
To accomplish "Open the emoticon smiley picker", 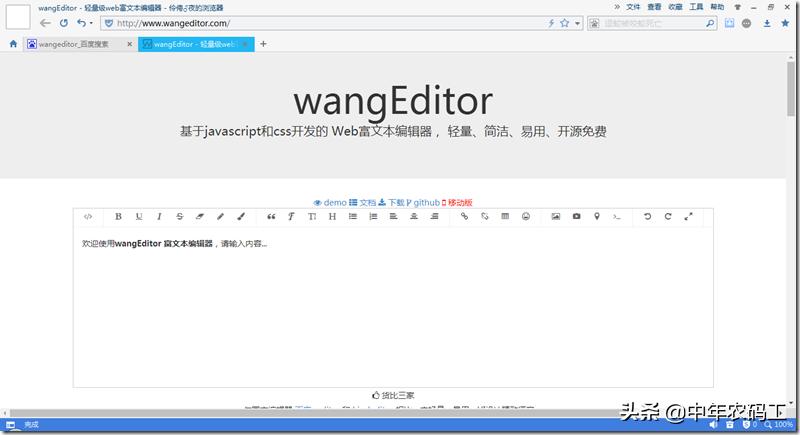I will (x=526, y=217).
